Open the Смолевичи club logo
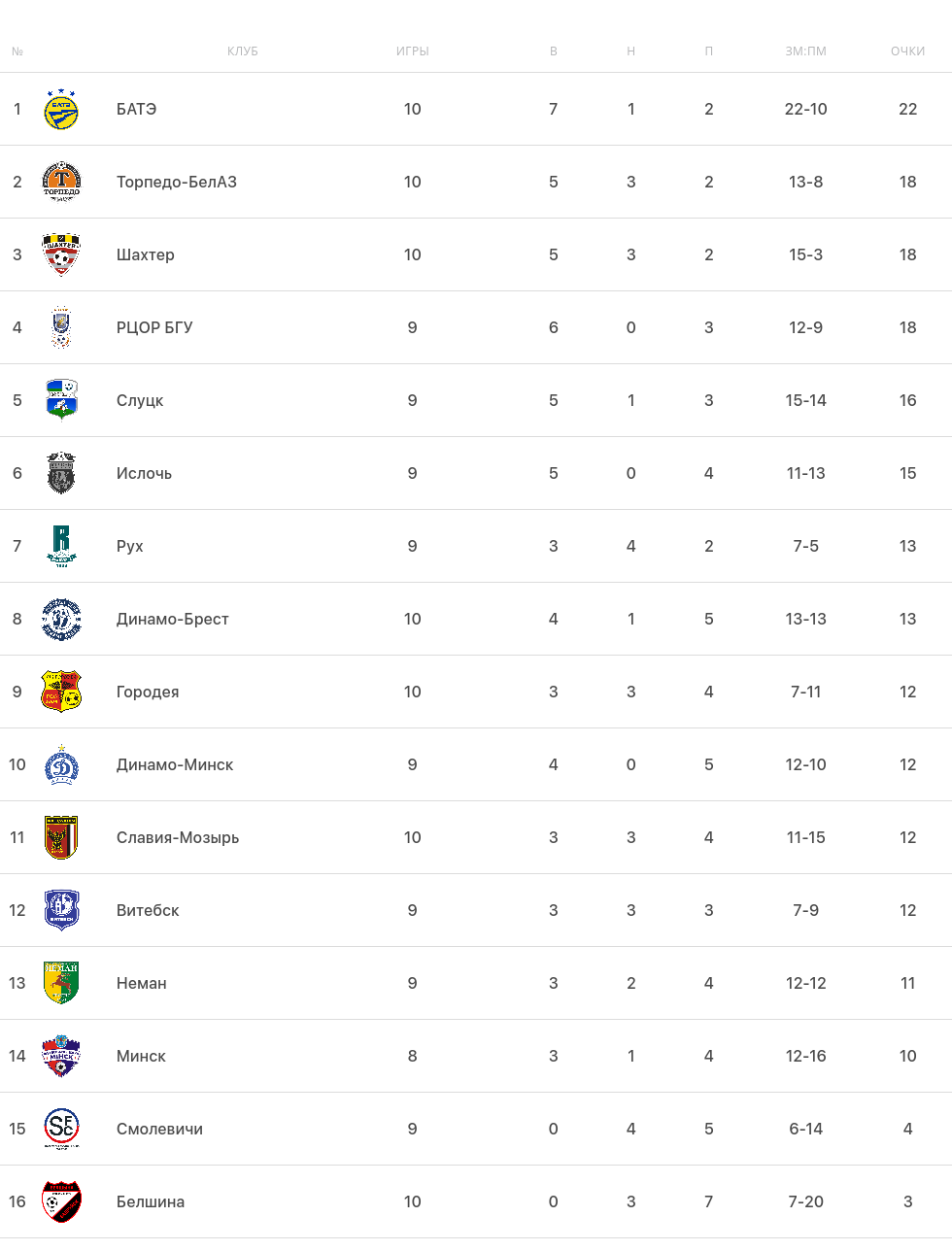The image size is (952, 1251). pyautogui.click(x=61, y=1129)
